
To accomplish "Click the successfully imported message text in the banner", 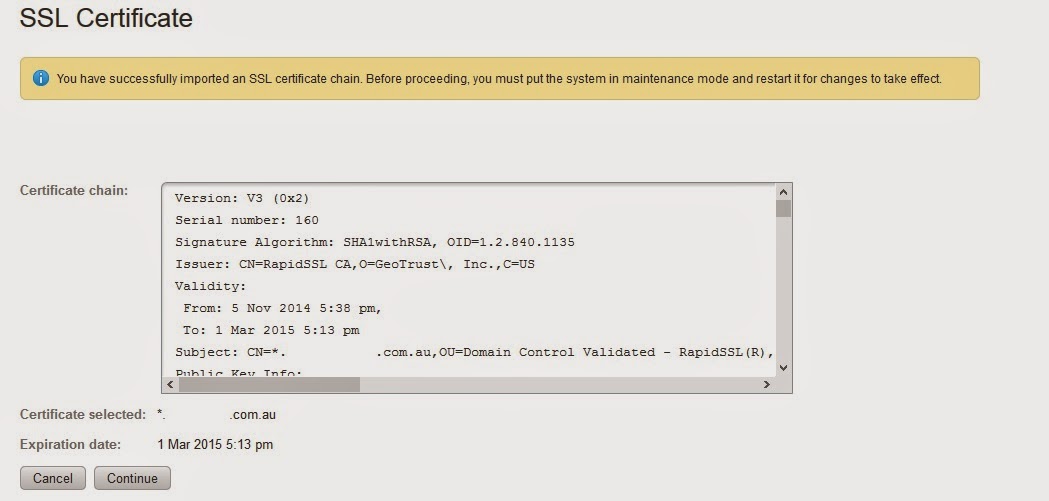I will tap(499, 79).
